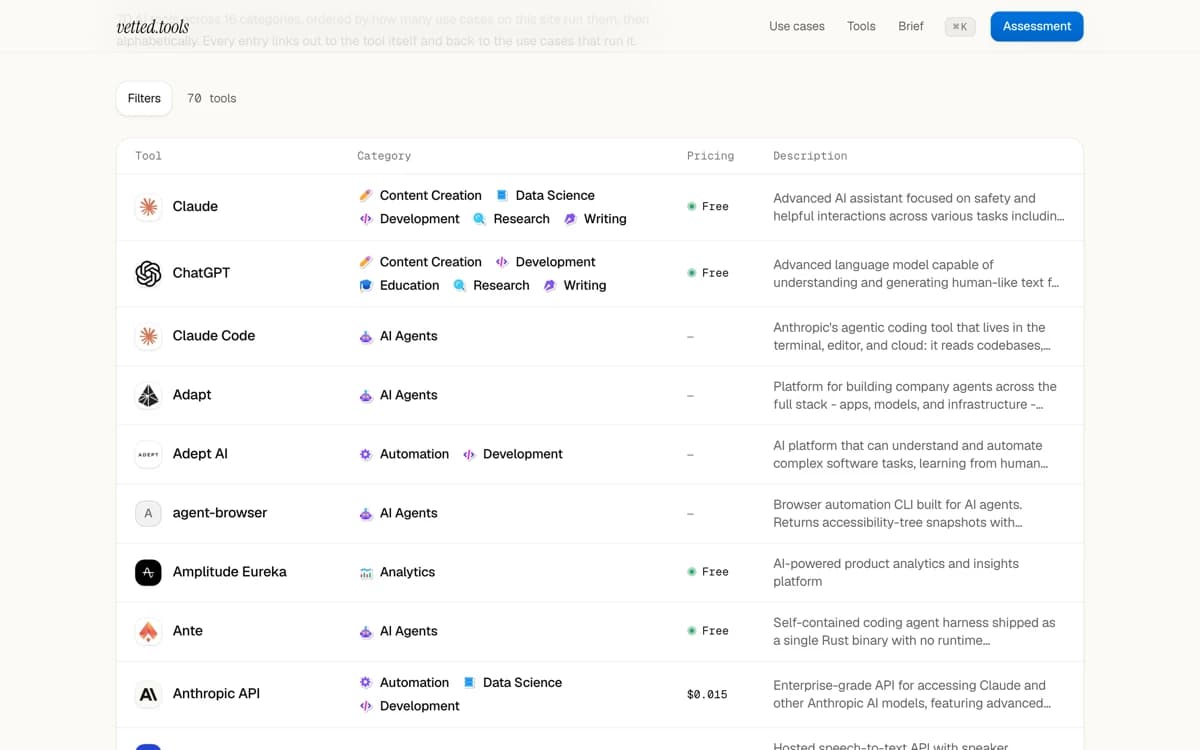1200x750 pixels.
Task: Go to vetted.tools home logo
Action: (x=153, y=27)
